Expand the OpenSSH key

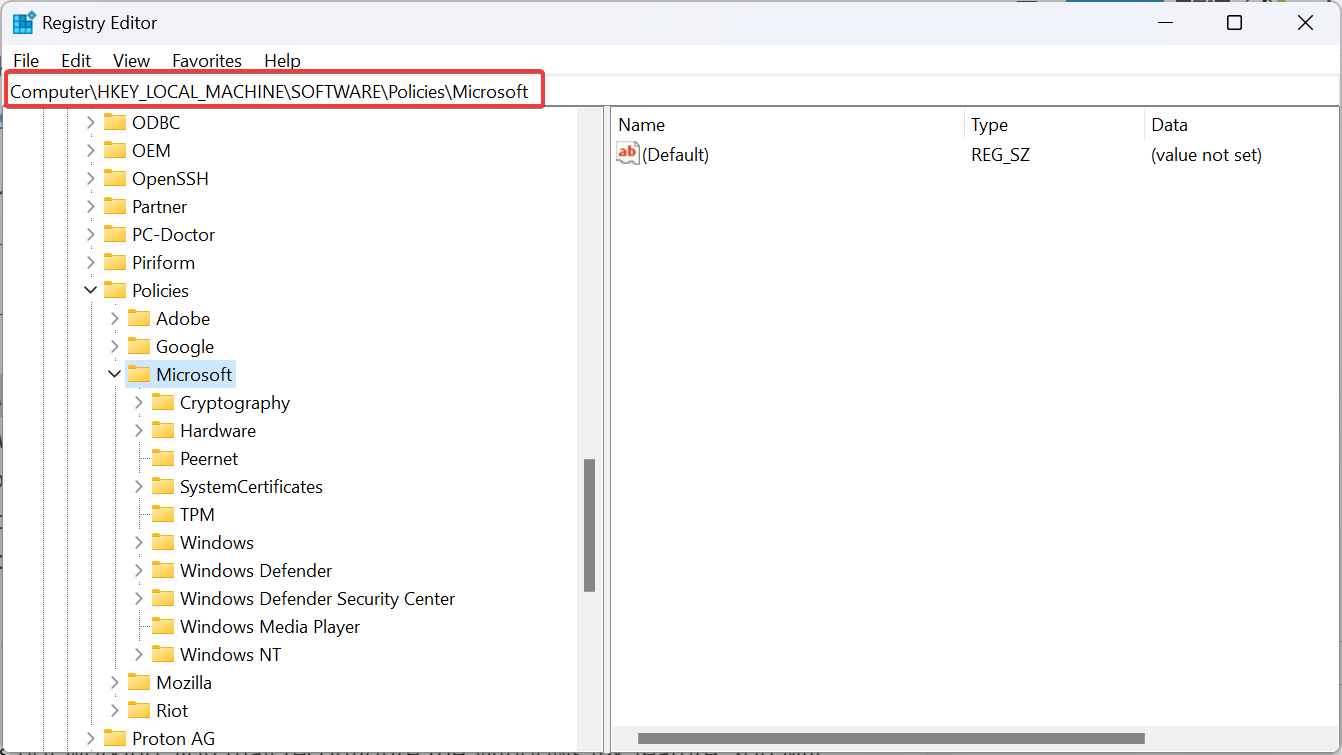tap(91, 178)
